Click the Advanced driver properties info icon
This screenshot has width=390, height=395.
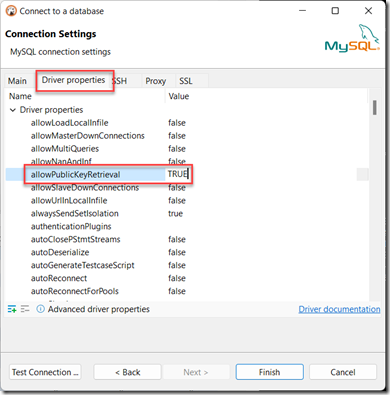[40, 309]
